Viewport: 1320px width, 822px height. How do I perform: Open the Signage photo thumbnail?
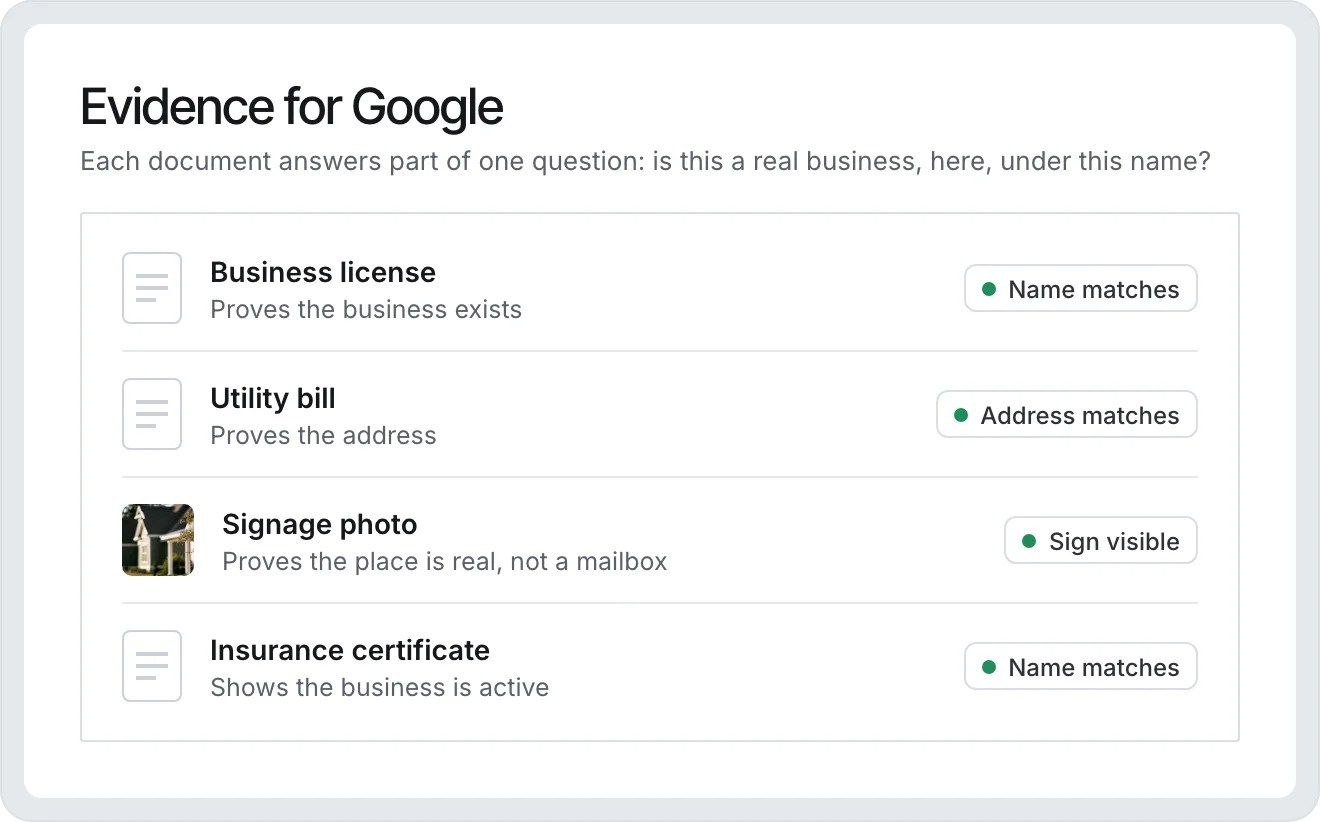(158, 540)
